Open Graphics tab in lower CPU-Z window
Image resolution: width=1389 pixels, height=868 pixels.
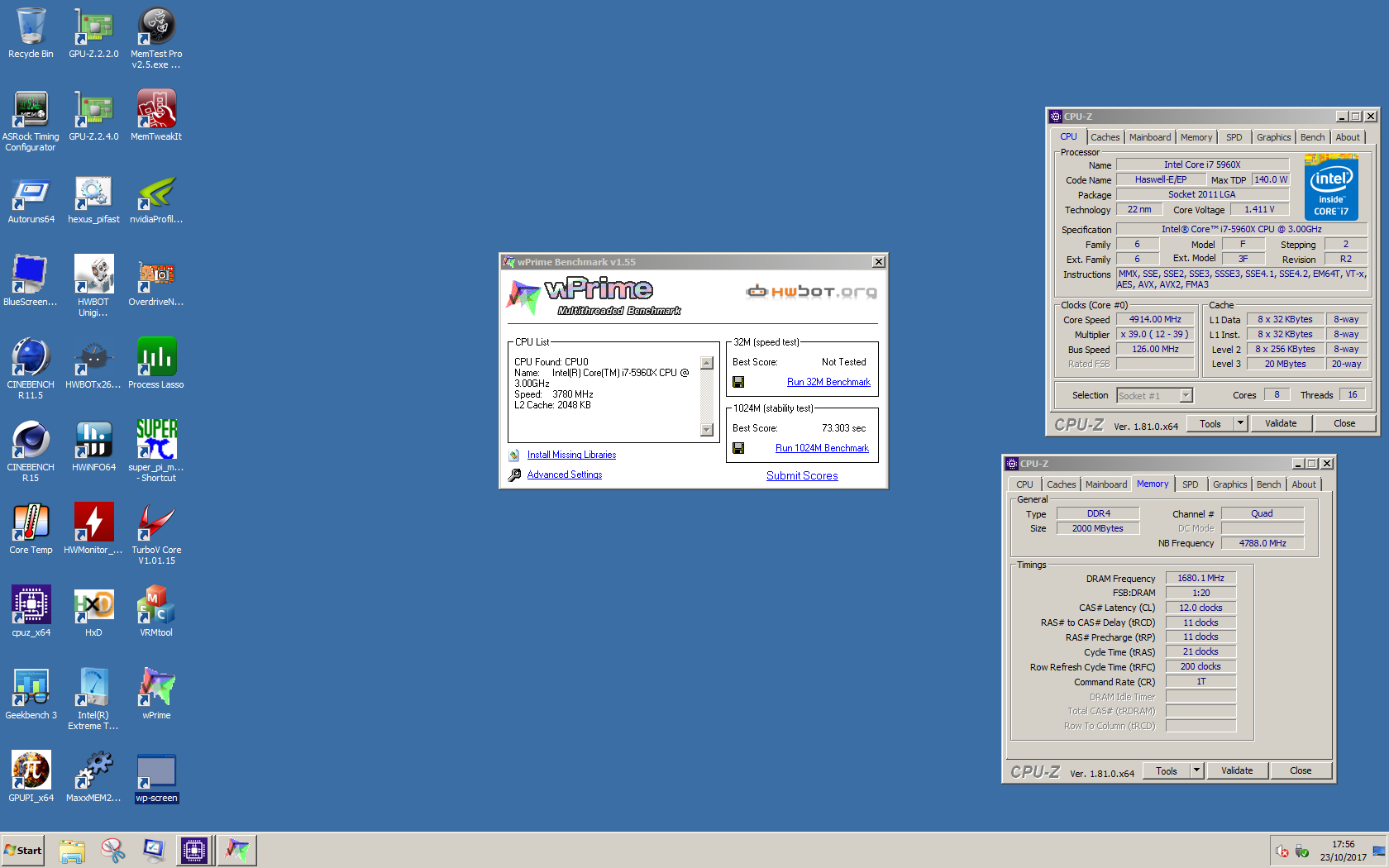[x=1229, y=484]
